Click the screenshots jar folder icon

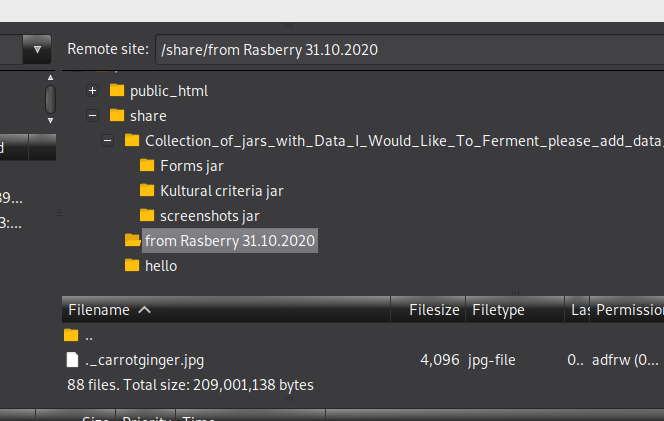147,215
